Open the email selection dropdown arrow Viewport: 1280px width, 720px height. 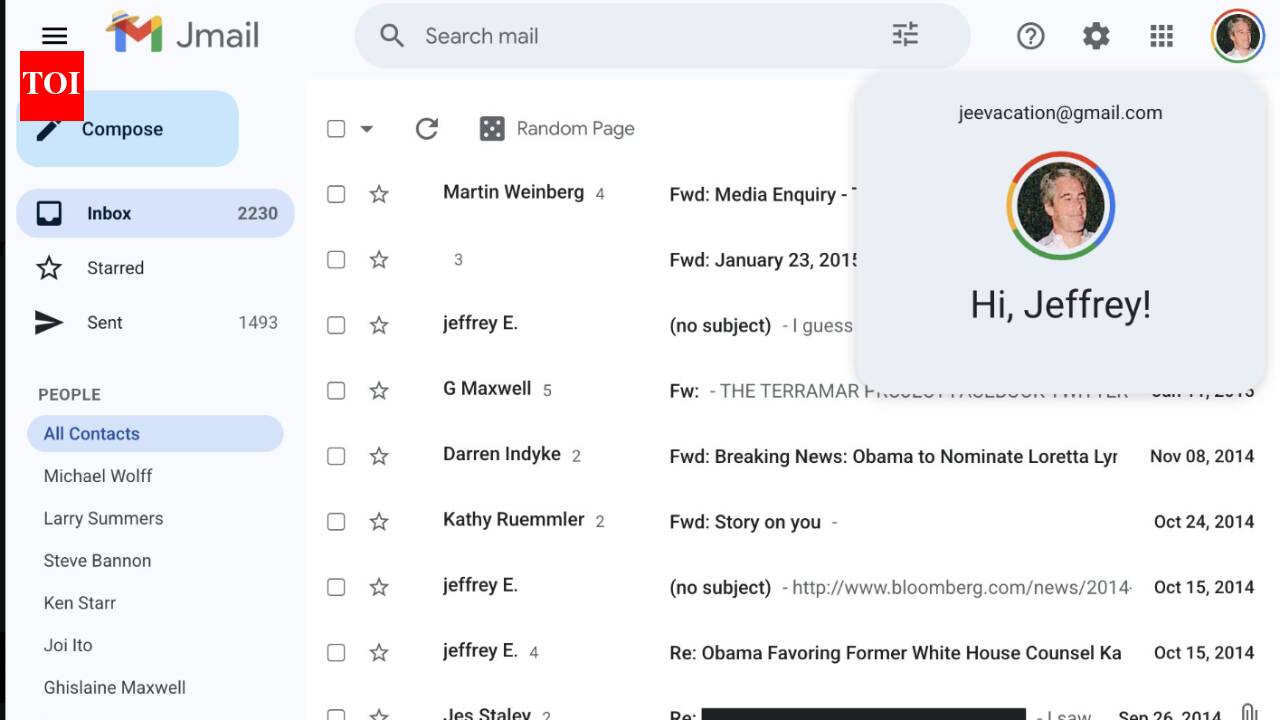click(366, 129)
